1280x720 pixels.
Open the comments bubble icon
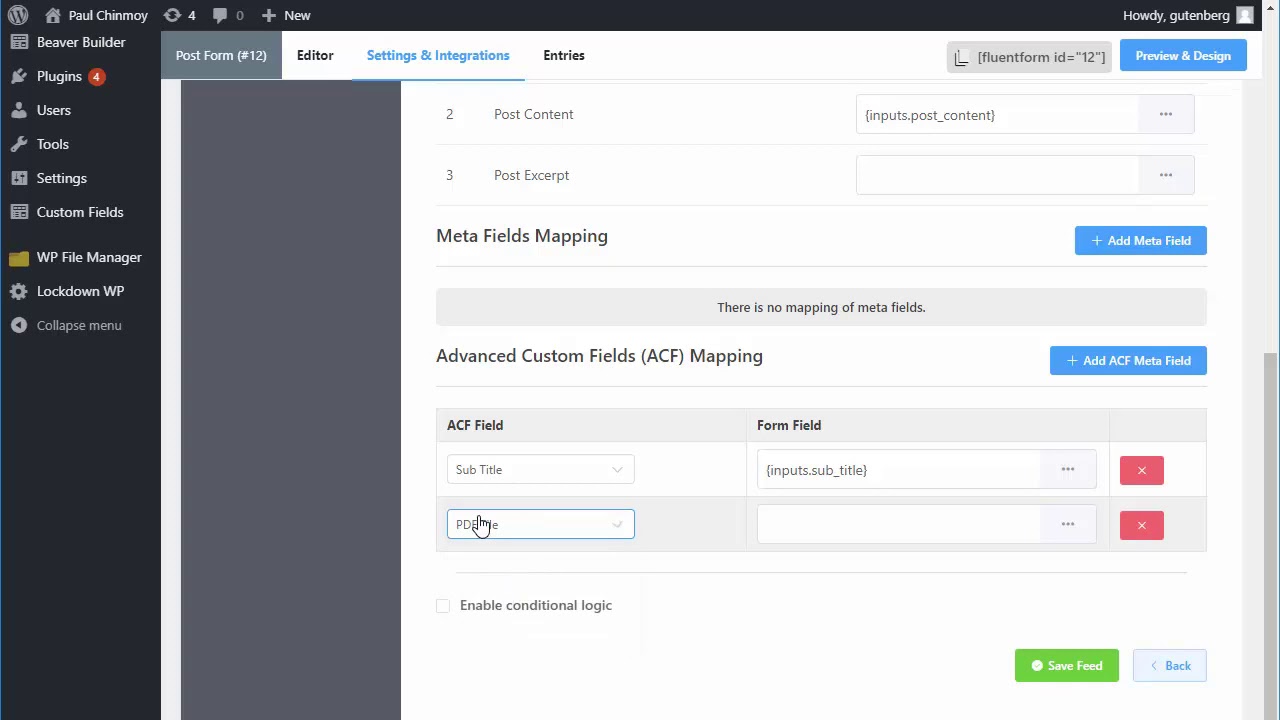[220, 15]
